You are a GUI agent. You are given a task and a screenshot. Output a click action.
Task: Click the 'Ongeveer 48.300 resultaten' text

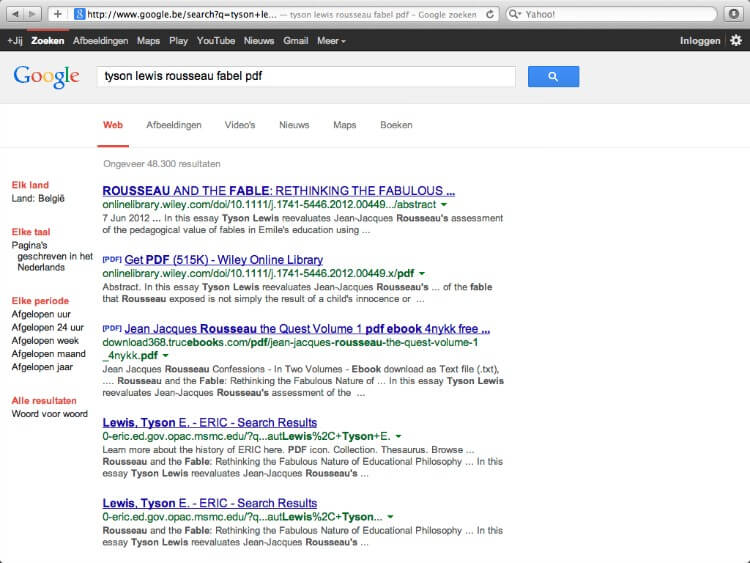pyautogui.click(x=162, y=164)
